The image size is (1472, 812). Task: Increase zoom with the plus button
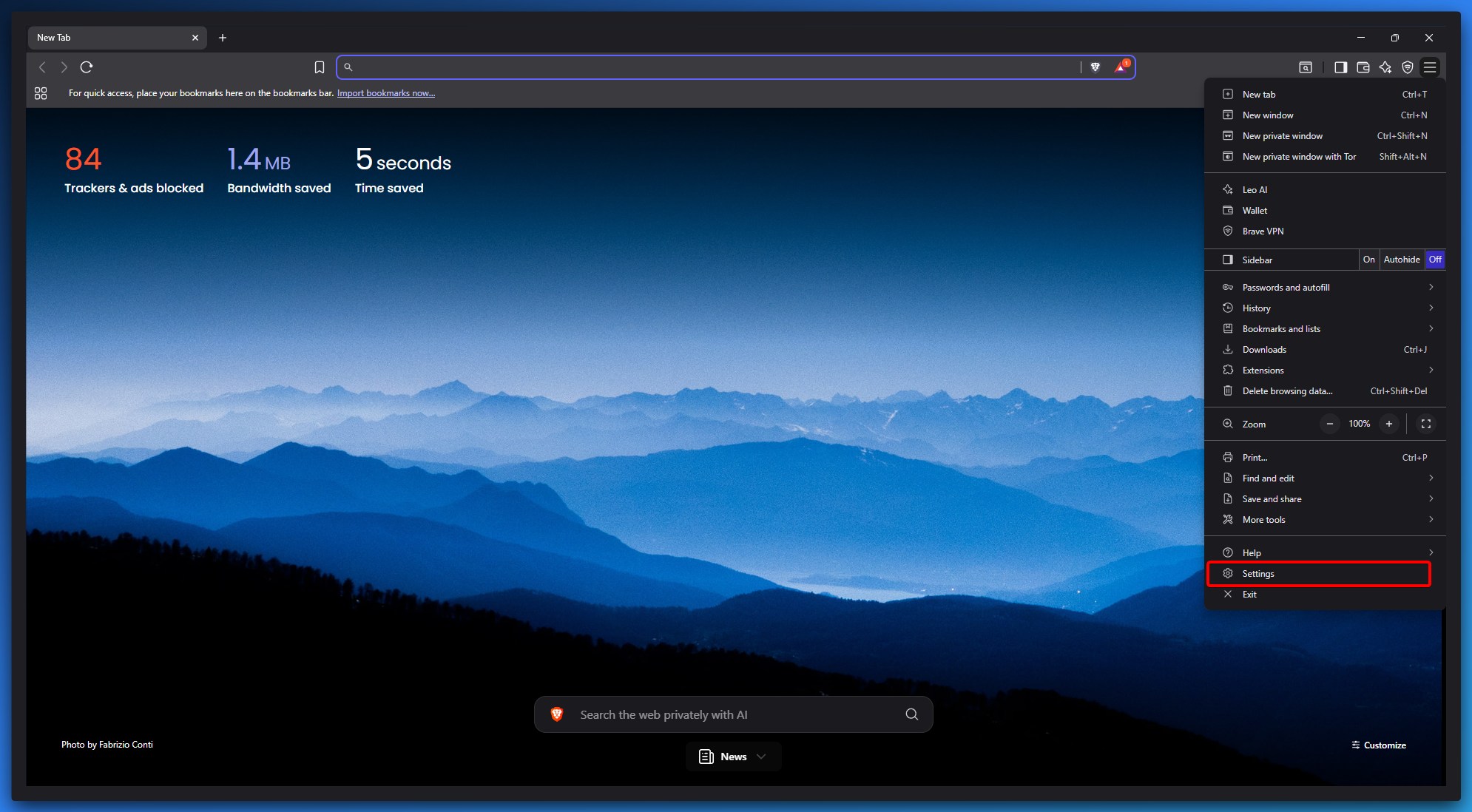1389,424
